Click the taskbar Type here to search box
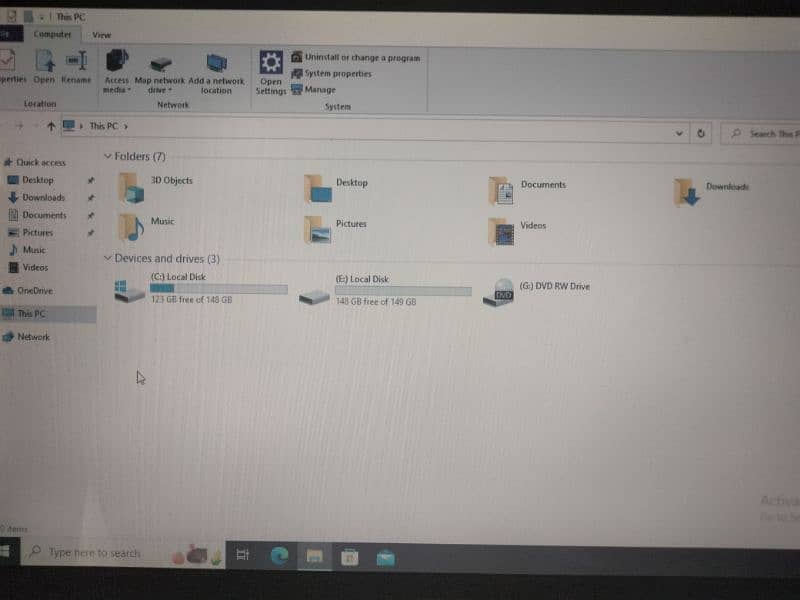Viewport: 800px width, 600px height. (122, 553)
